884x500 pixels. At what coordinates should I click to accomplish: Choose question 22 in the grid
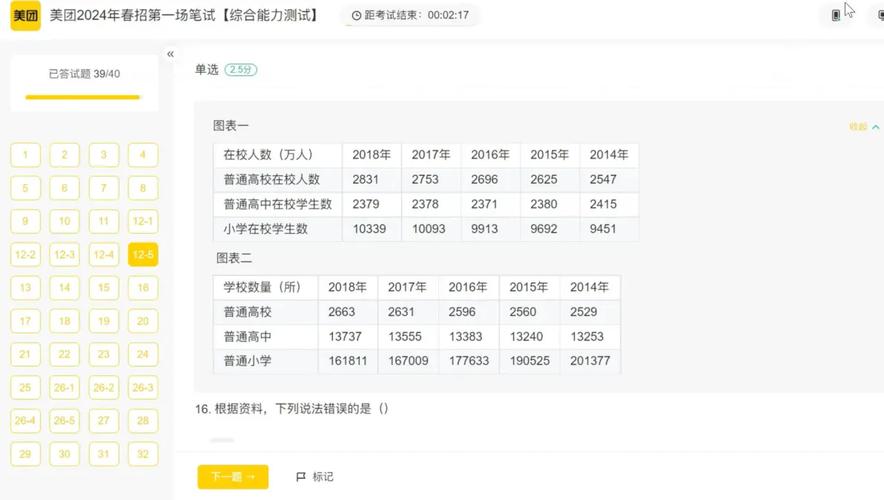64,355
